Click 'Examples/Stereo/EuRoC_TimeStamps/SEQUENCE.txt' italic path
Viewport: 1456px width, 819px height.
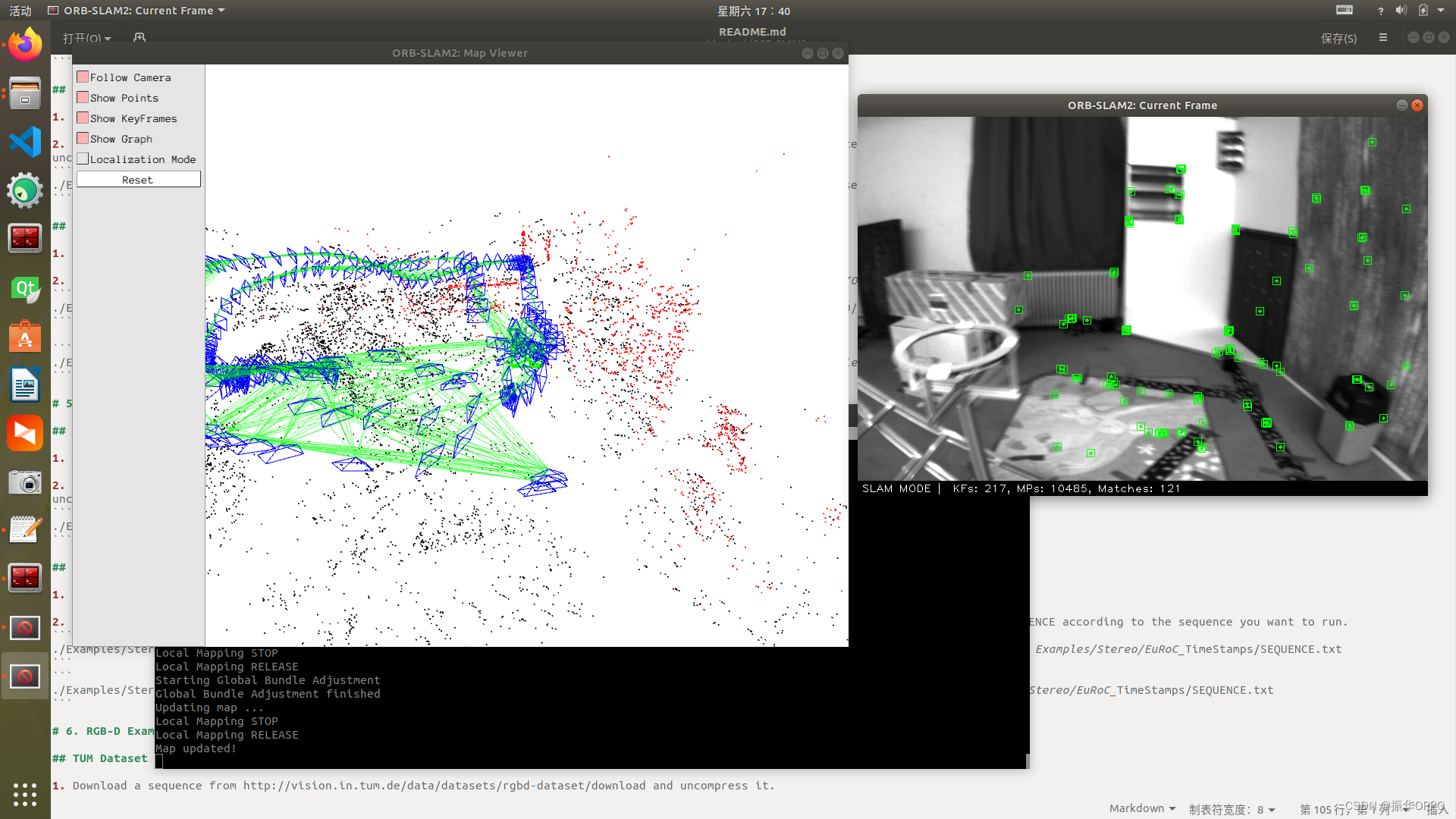click(1188, 649)
